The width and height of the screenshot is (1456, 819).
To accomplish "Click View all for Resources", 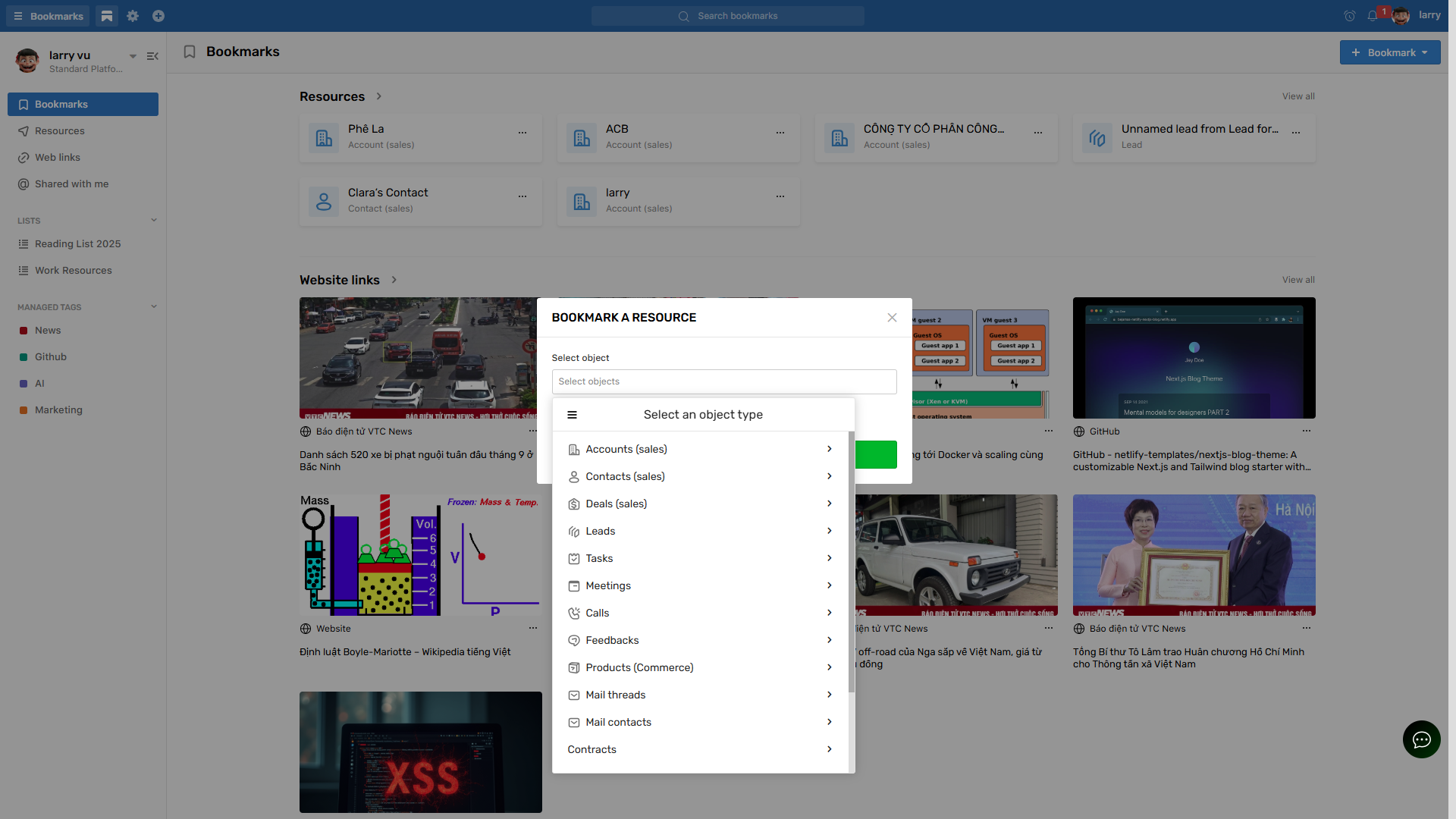I will 1298,96.
